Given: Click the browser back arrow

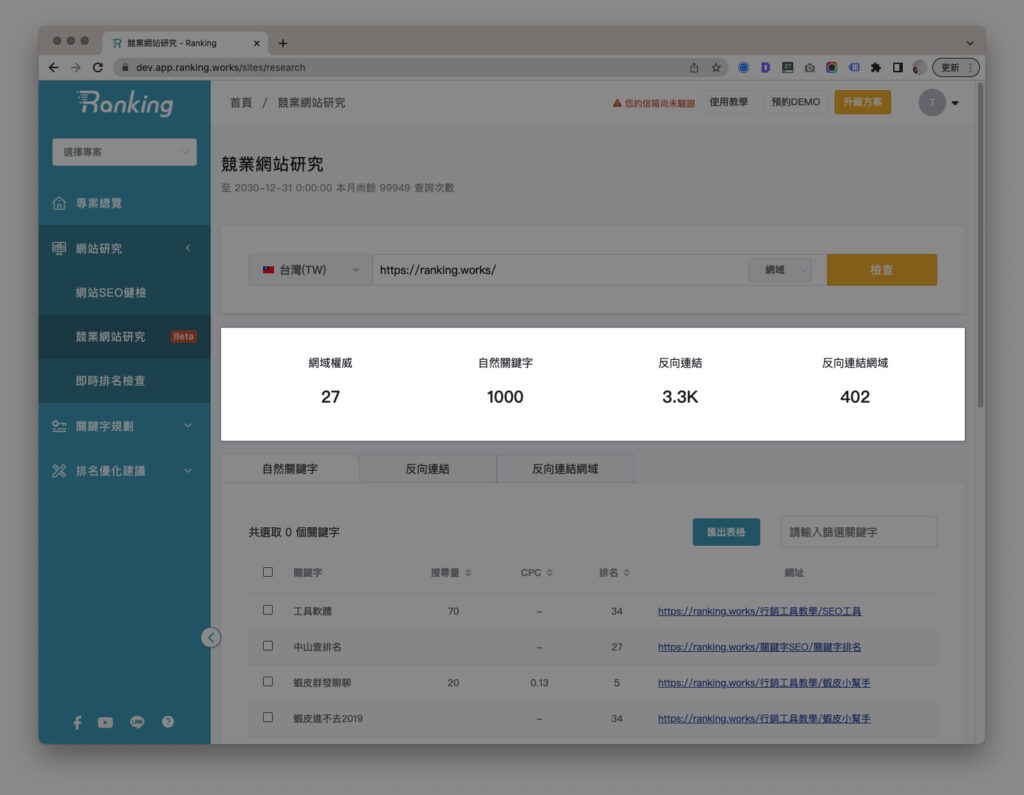Looking at the screenshot, I should click(54, 67).
